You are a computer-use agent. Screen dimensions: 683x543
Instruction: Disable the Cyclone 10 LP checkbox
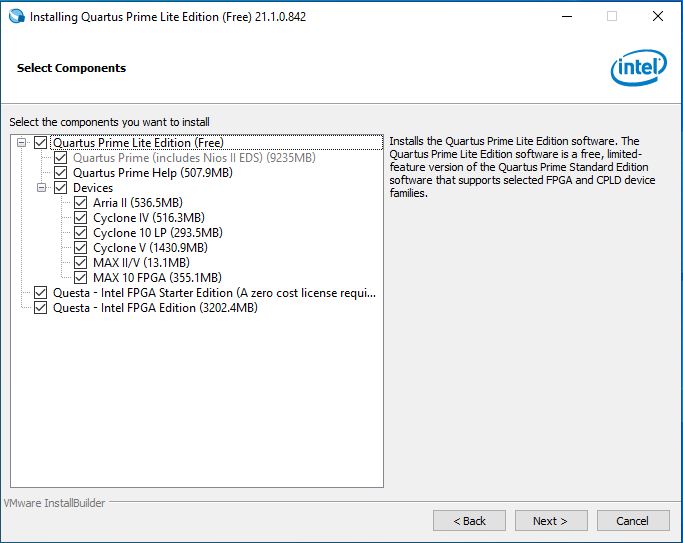(81, 233)
